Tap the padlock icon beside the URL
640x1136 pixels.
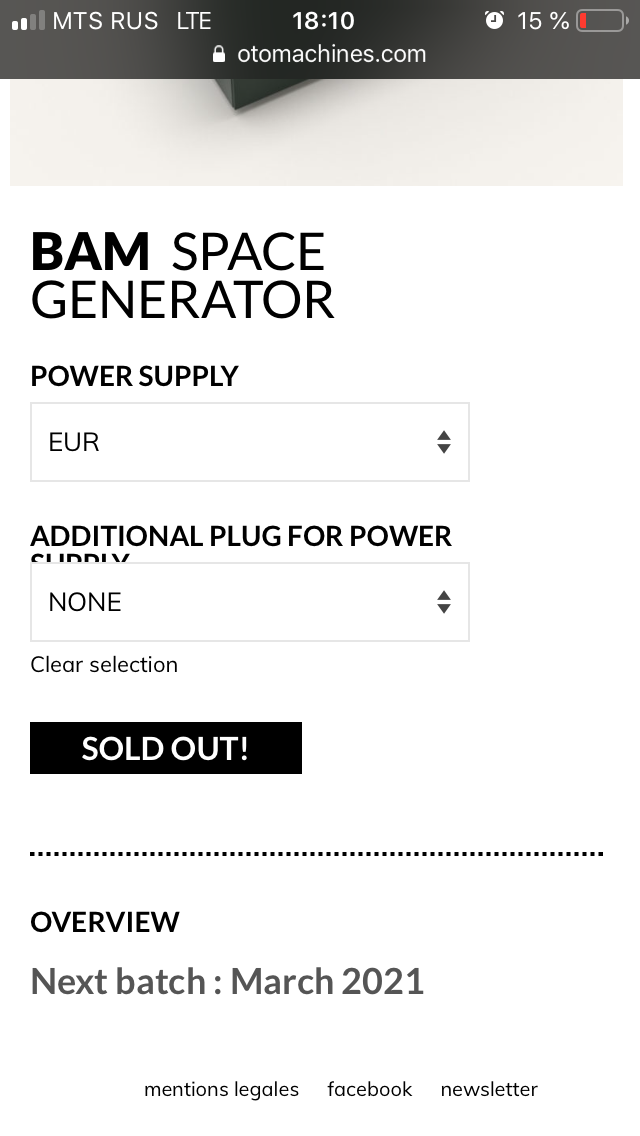tap(220, 55)
